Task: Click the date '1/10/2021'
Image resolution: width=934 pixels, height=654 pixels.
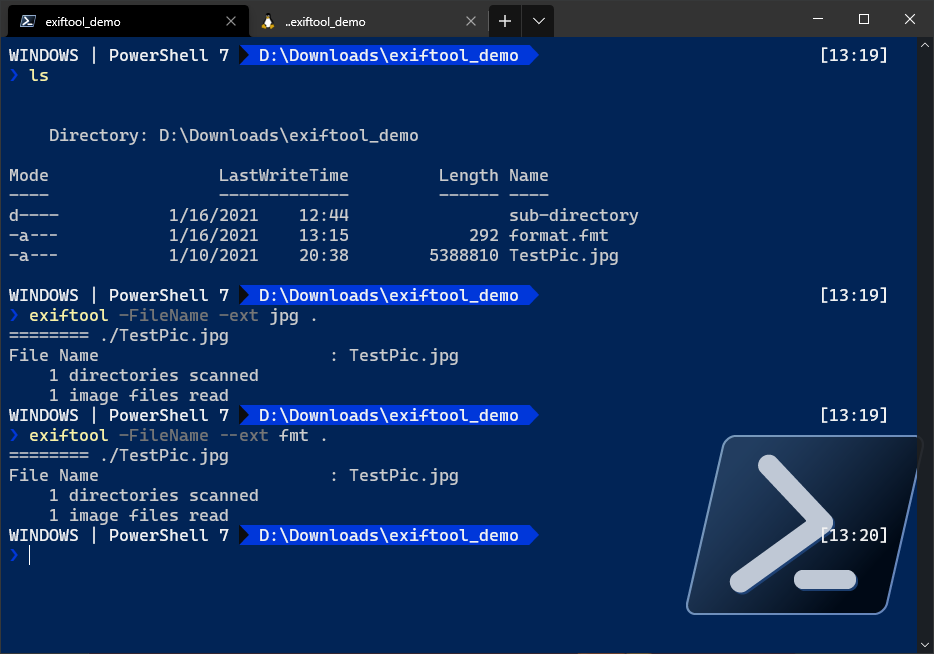Action: click(213, 256)
